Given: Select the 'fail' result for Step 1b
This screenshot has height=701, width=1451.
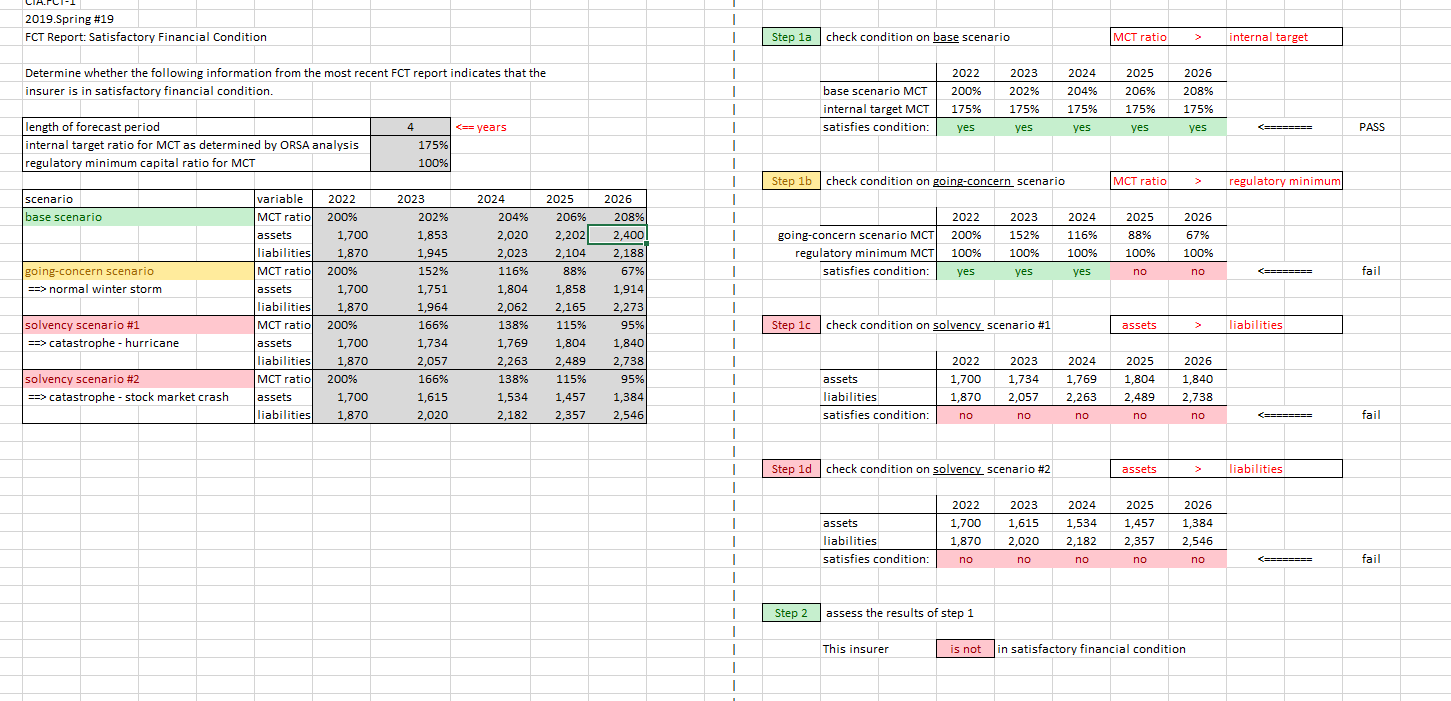Looking at the screenshot, I should tap(1372, 271).
